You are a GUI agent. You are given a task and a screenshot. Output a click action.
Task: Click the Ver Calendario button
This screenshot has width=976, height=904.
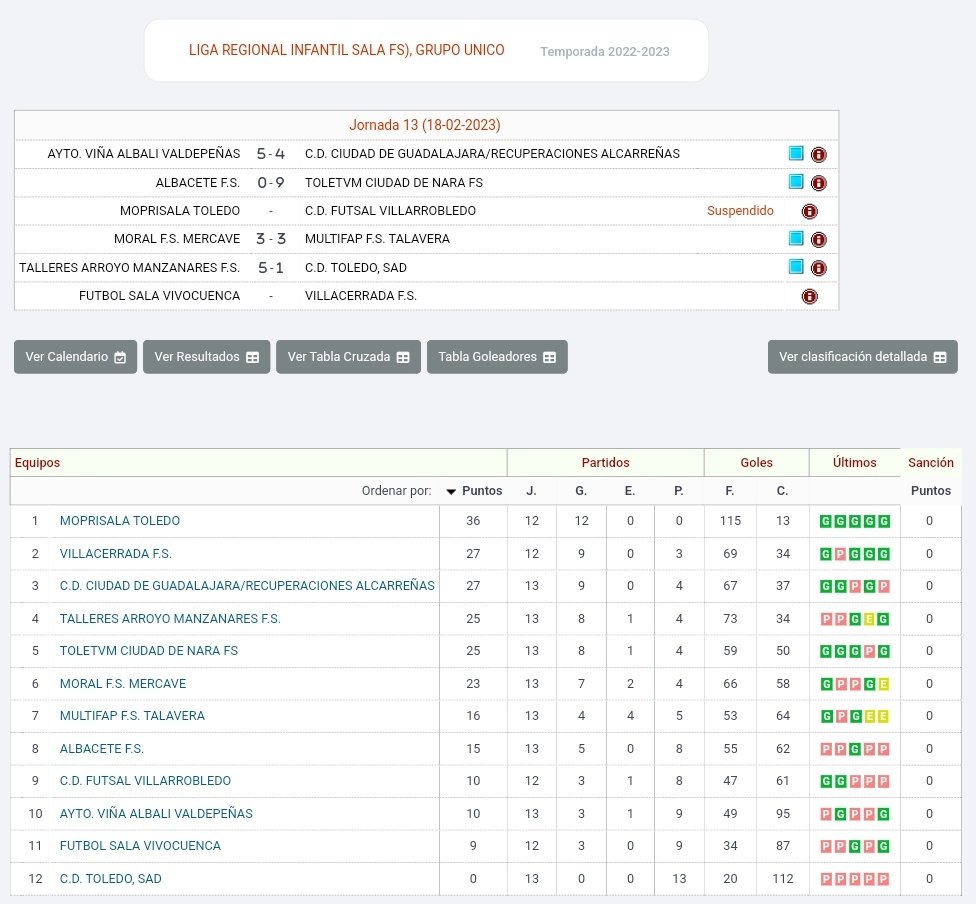click(75, 357)
